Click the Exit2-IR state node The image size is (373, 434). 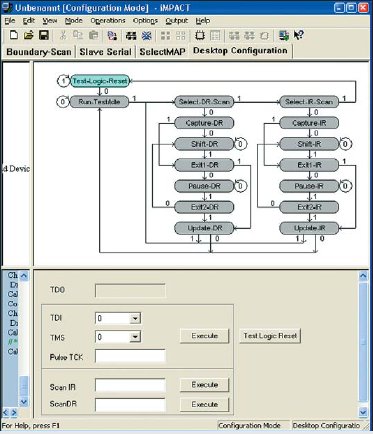[x=309, y=207]
